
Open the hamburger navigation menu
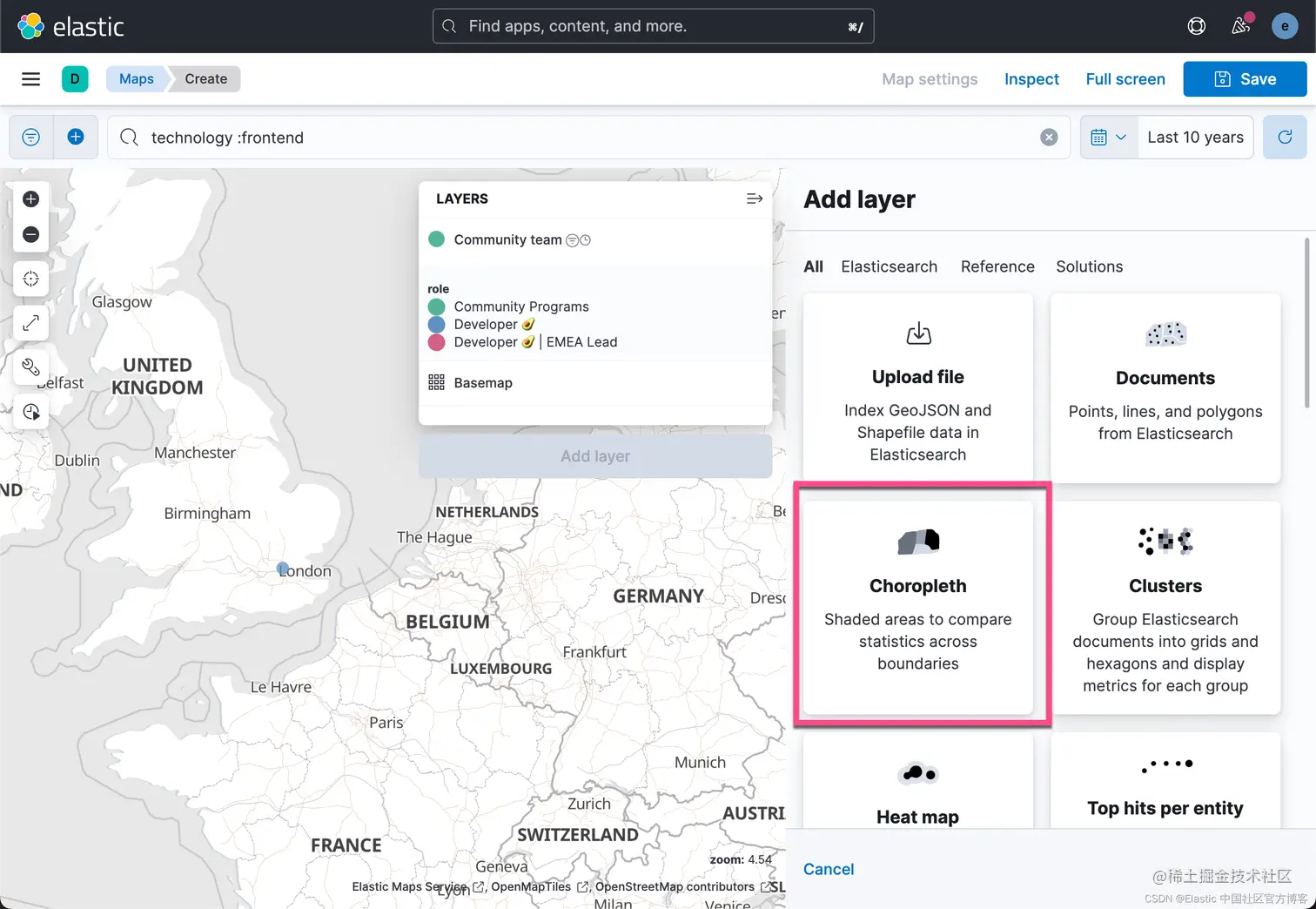point(30,79)
